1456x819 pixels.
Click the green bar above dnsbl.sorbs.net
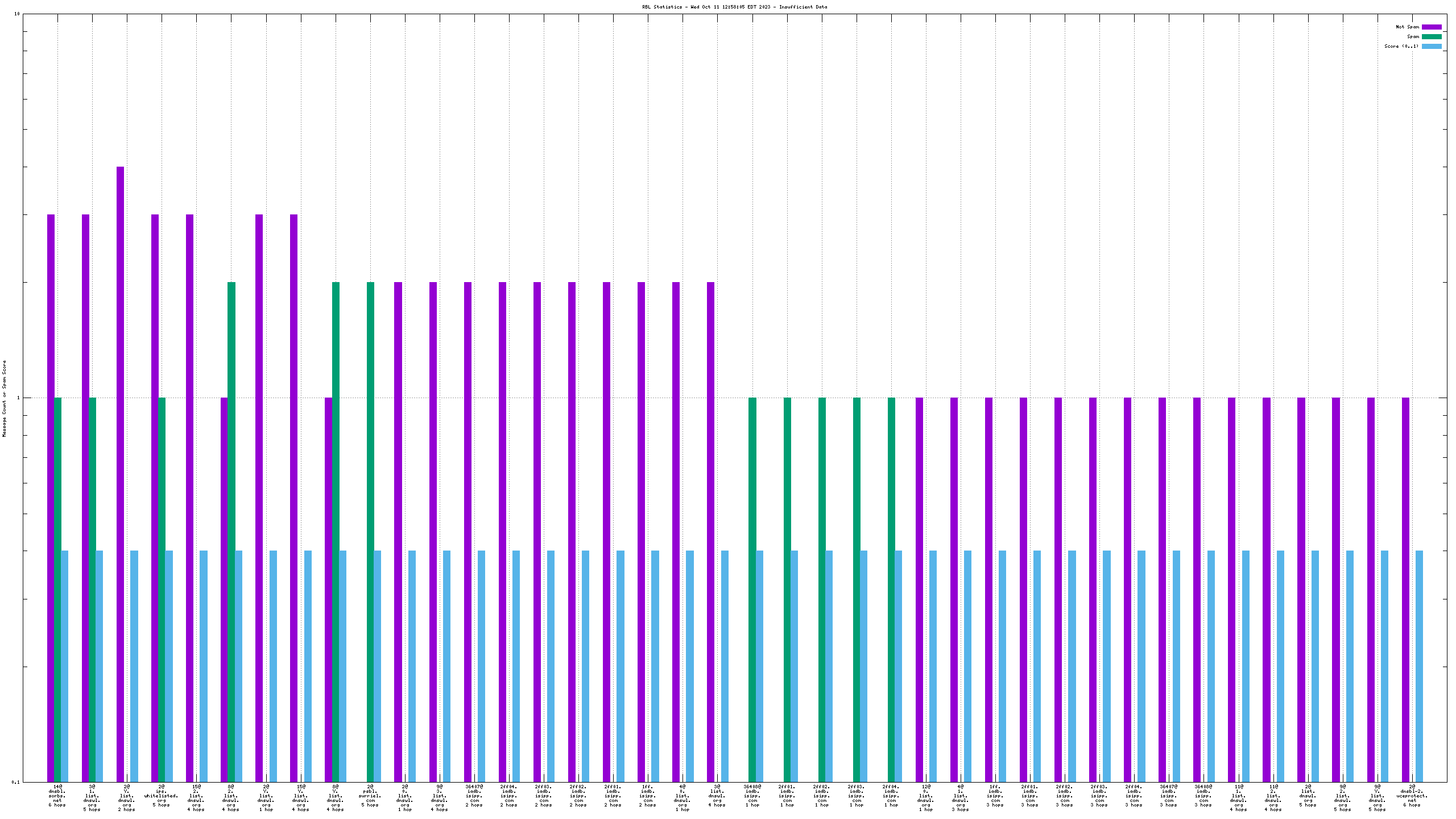pos(57,589)
